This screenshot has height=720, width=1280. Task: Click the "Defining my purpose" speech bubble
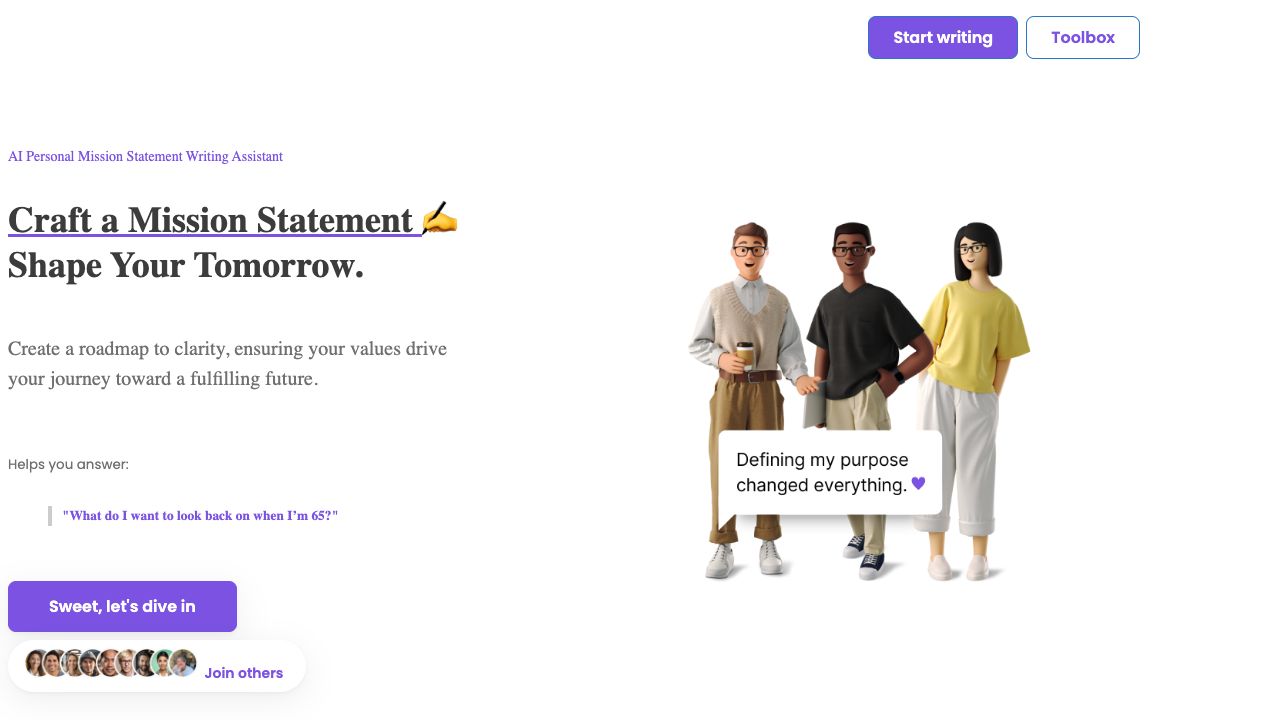(829, 472)
